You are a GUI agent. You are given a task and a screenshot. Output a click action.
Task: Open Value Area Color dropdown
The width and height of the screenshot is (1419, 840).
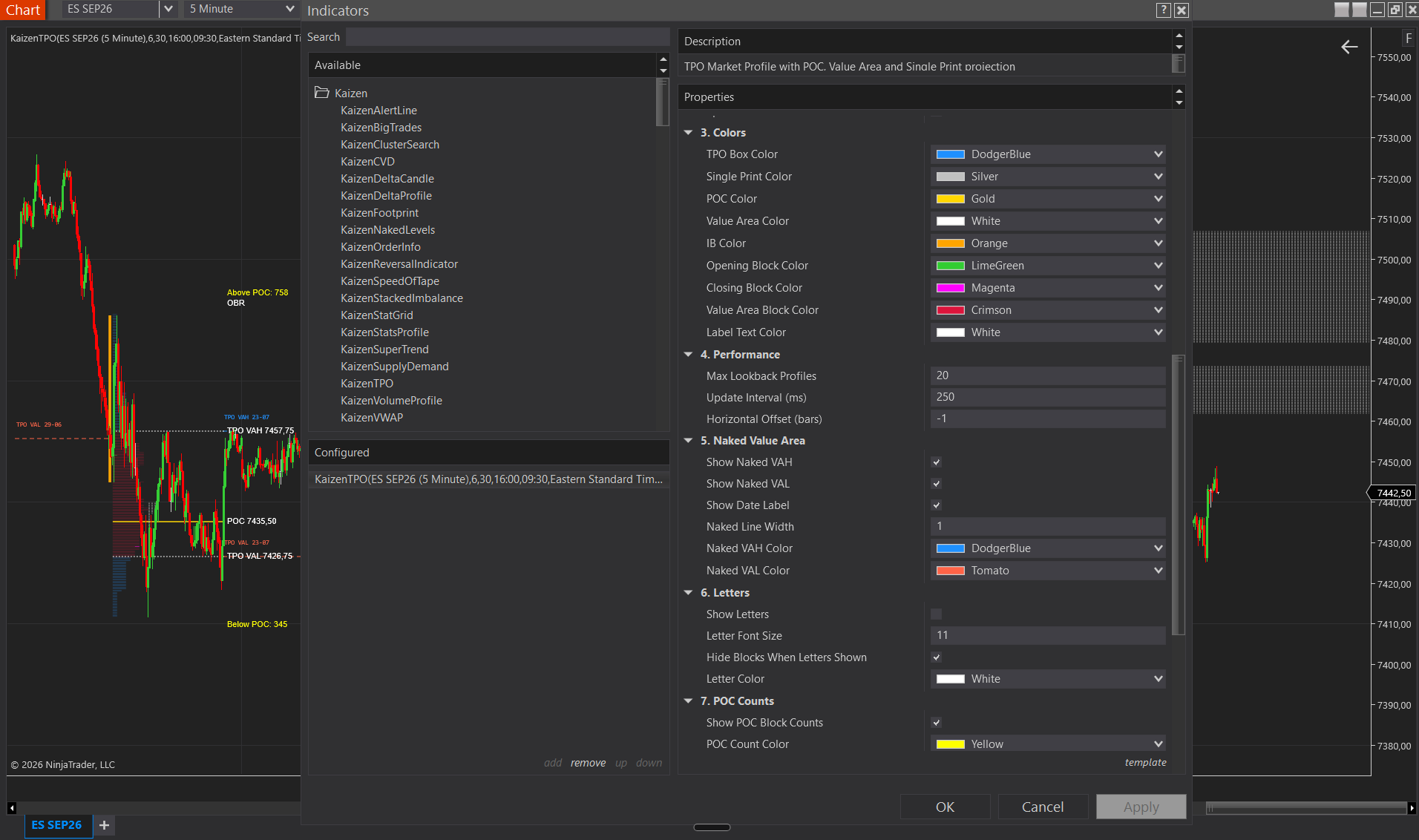(x=1048, y=221)
